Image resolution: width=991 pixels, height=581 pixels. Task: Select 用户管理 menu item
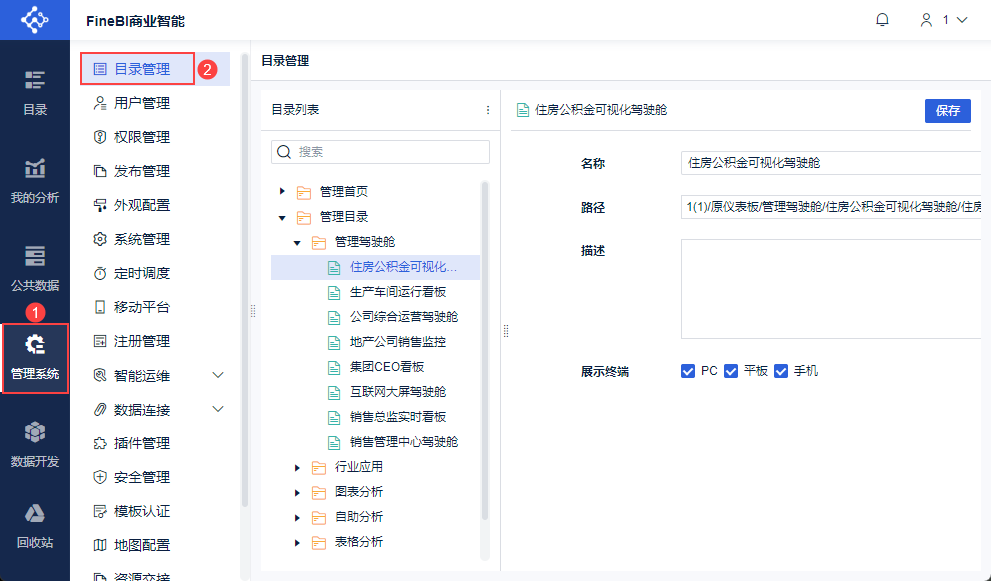coord(141,103)
